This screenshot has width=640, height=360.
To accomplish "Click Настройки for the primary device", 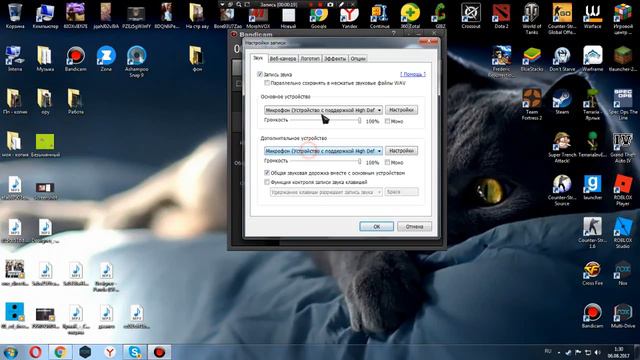I will 401,110.
